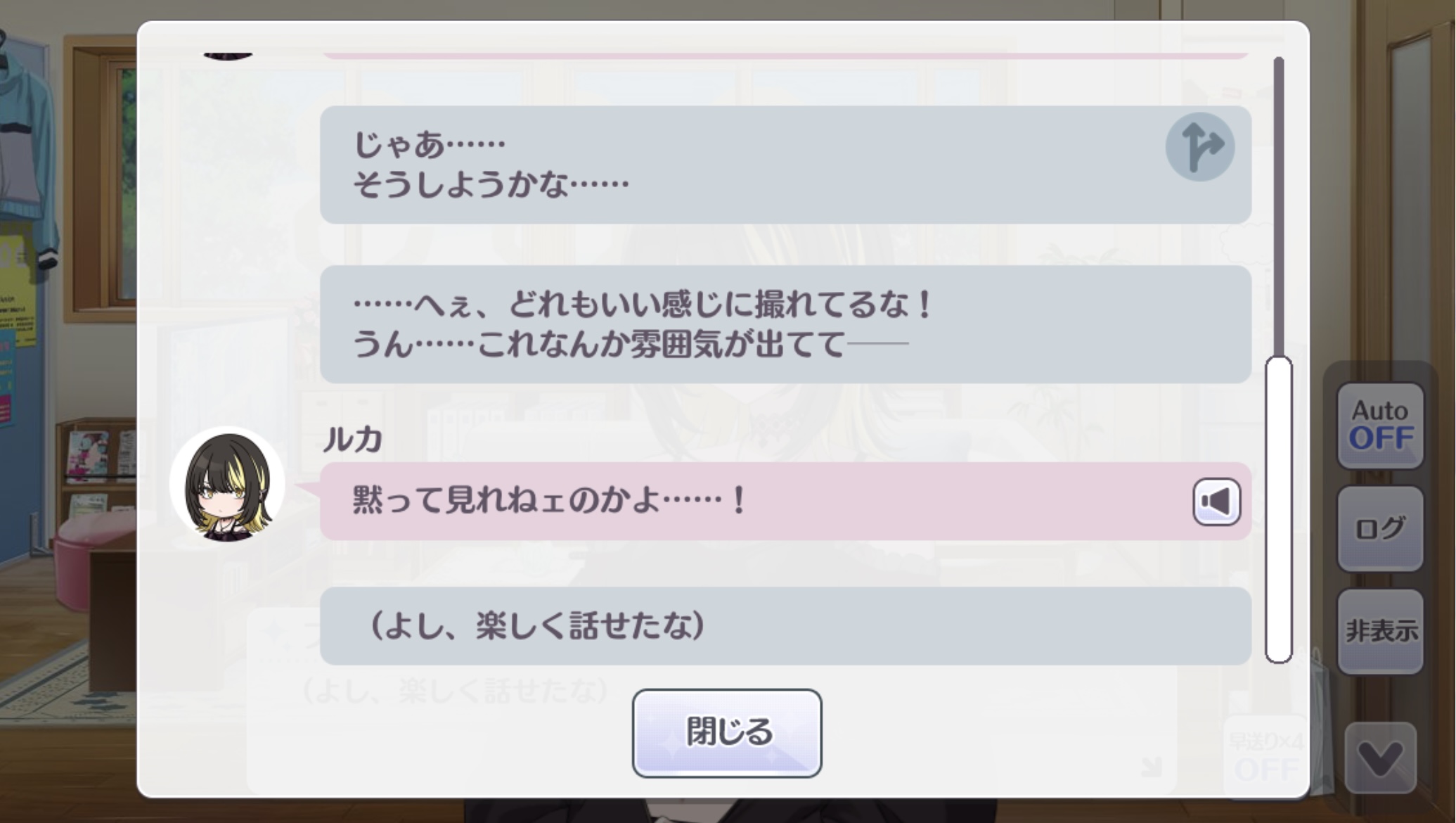The width and height of the screenshot is (1456, 823).
Task: Open the ログ log button
Action: [x=1380, y=528]
